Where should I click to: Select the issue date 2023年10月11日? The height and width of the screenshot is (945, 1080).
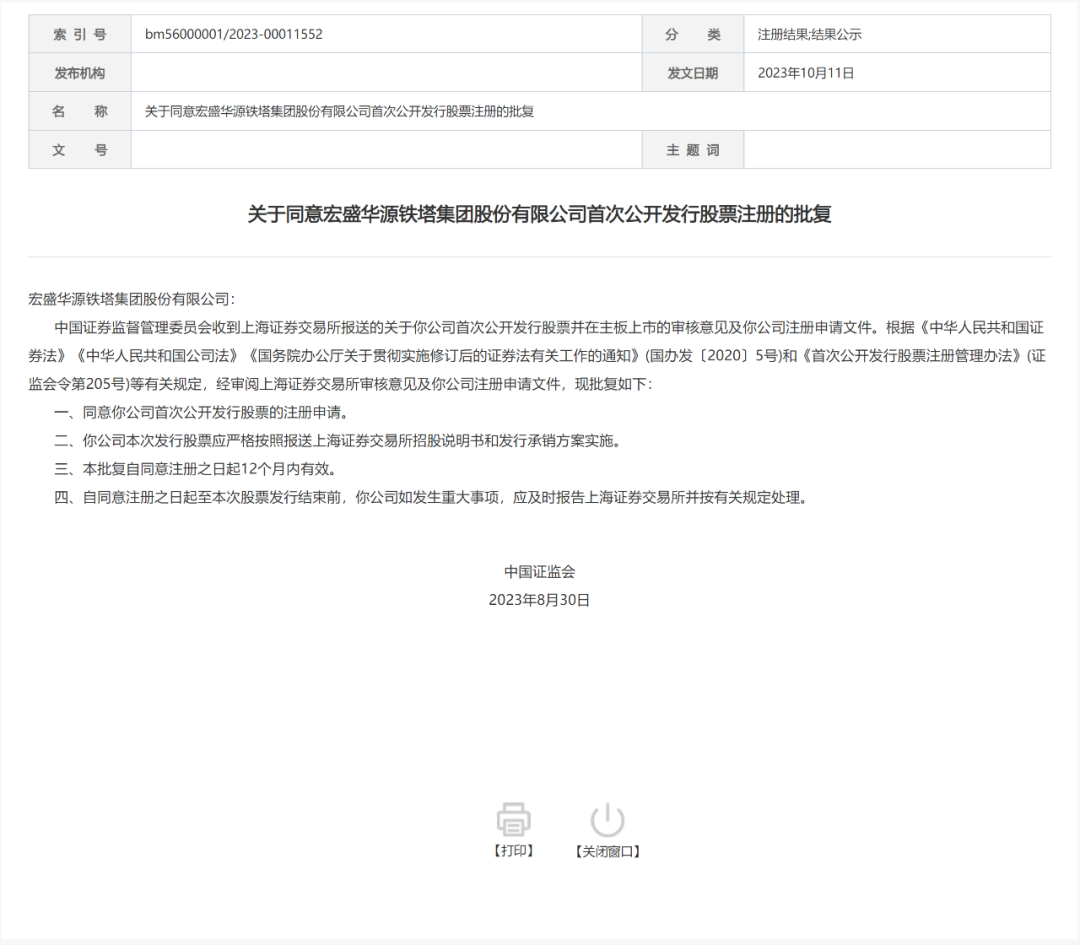click(806, 73)
